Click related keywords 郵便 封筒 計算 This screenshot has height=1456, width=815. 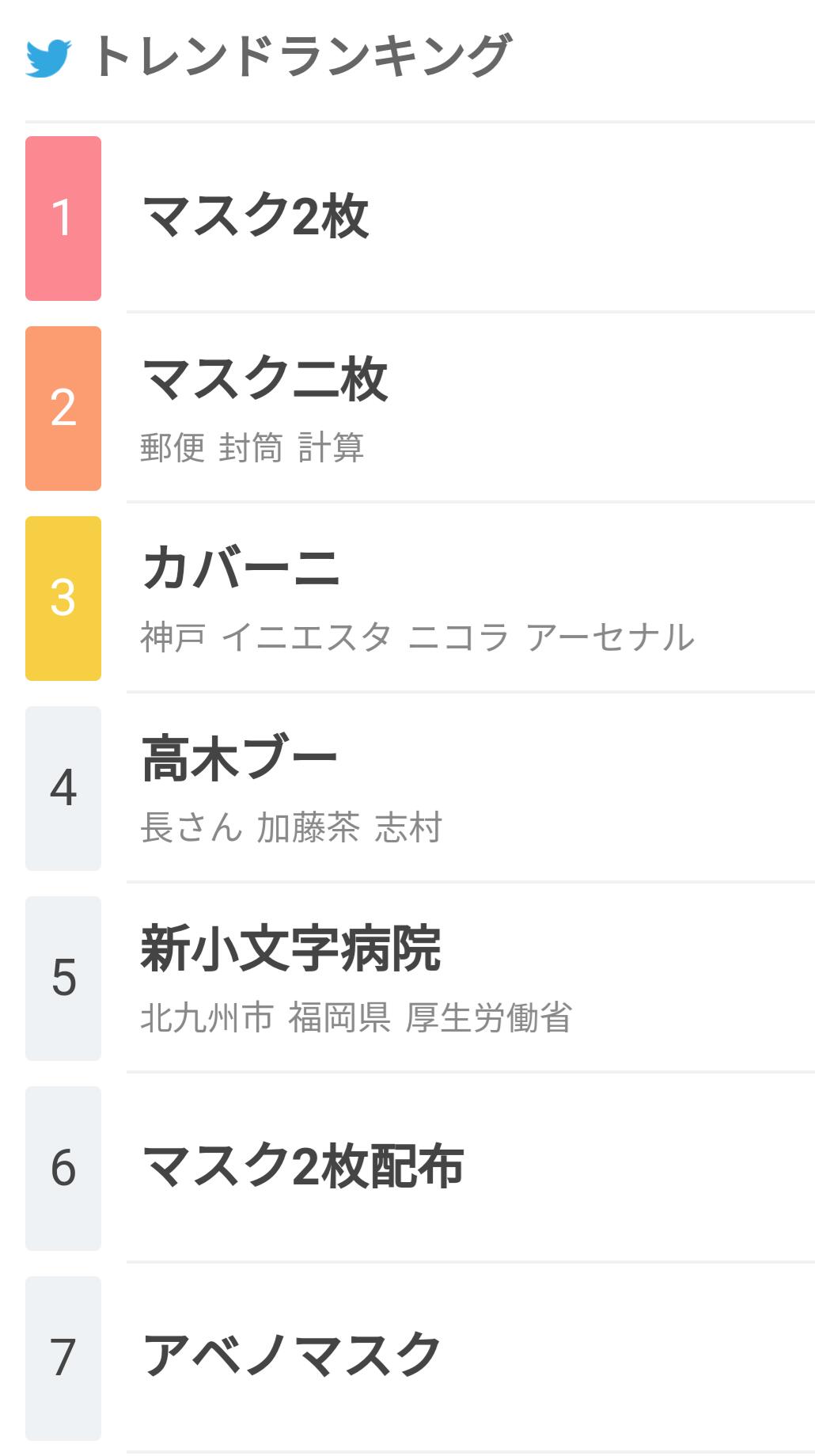click(x=252, y=448)
